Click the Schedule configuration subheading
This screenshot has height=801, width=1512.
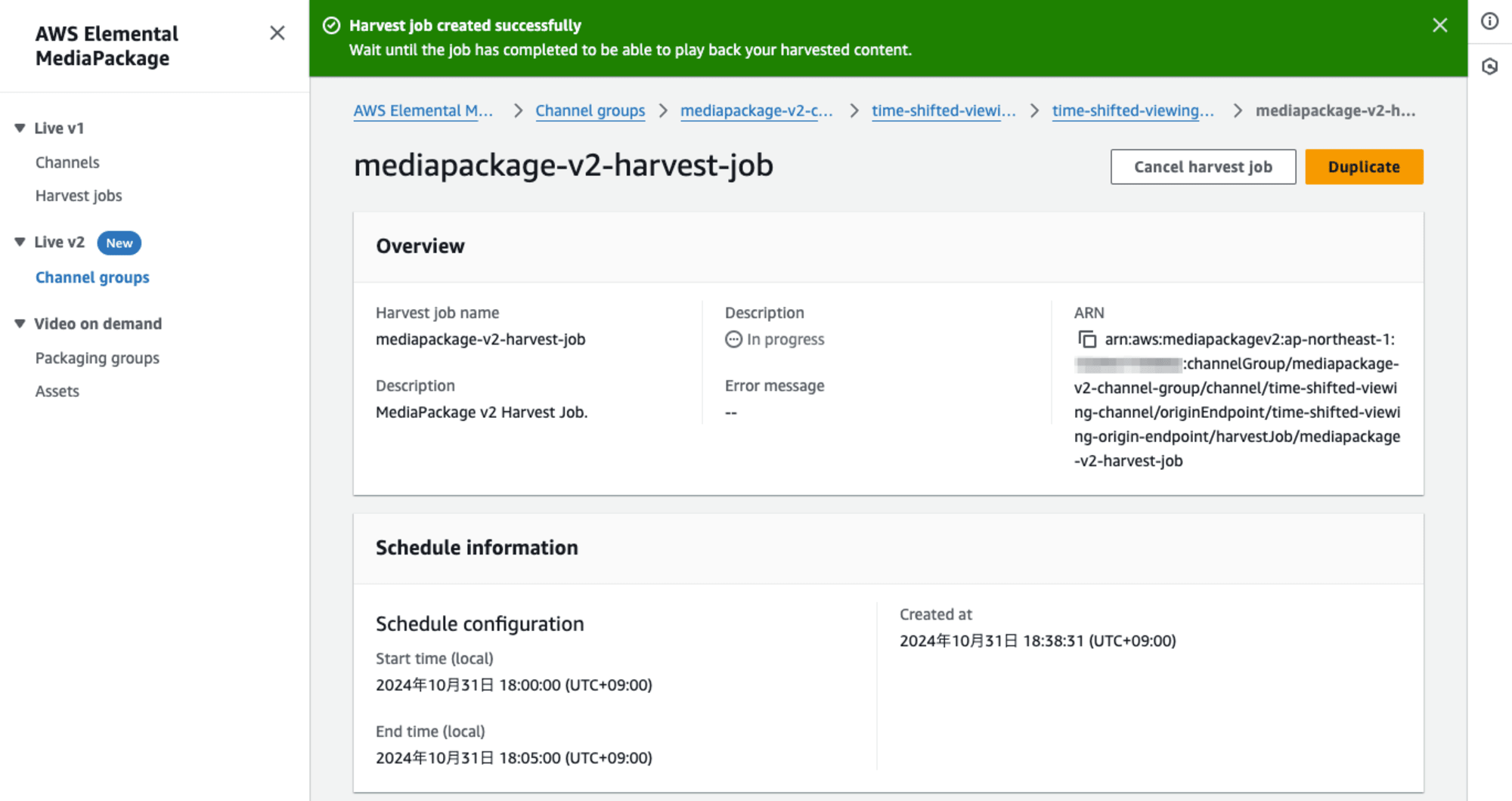point(480,624)
